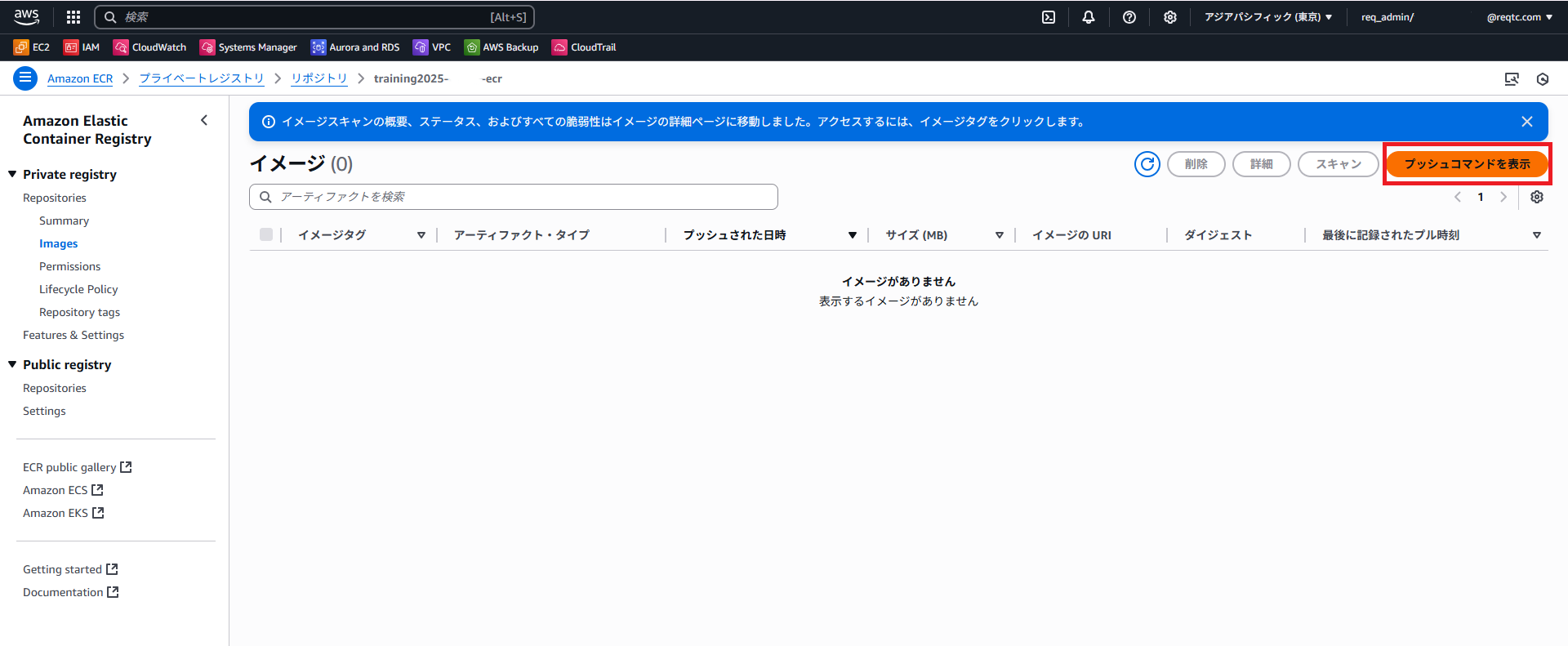1568x646 pixels.
Task: Open the Repository tags nav item
Action: (x=79, y=312)
